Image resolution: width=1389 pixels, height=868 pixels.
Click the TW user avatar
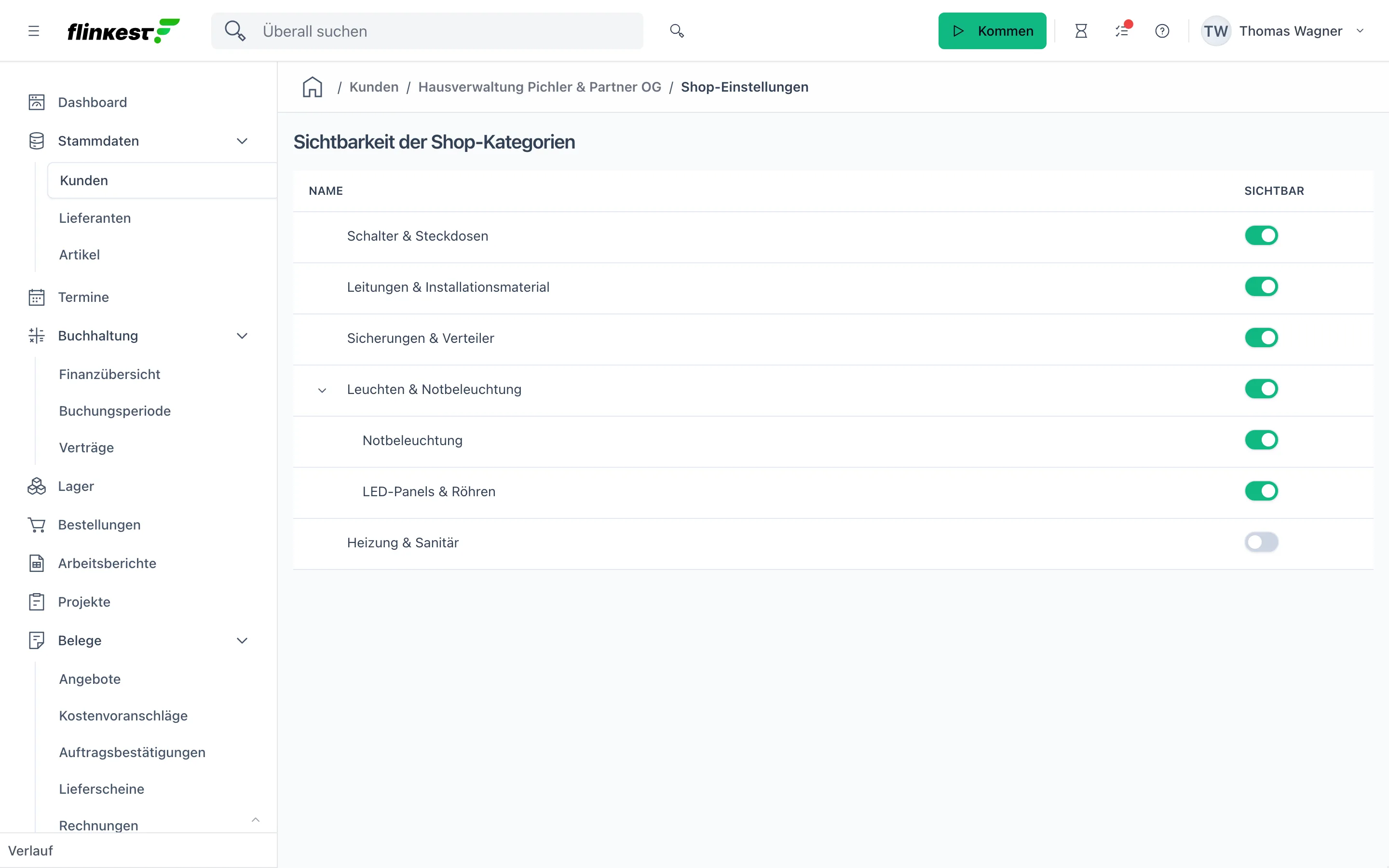point(1216,31)
